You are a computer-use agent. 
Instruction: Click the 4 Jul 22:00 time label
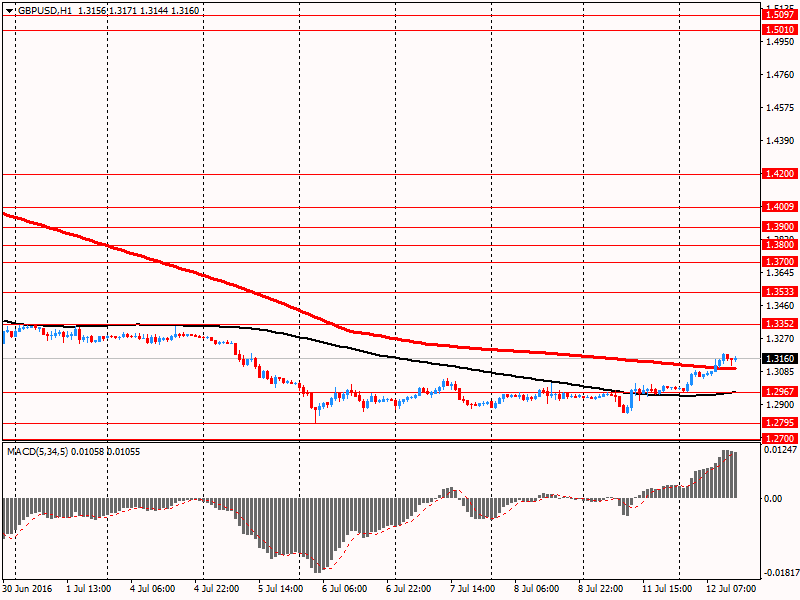[216, 589]
